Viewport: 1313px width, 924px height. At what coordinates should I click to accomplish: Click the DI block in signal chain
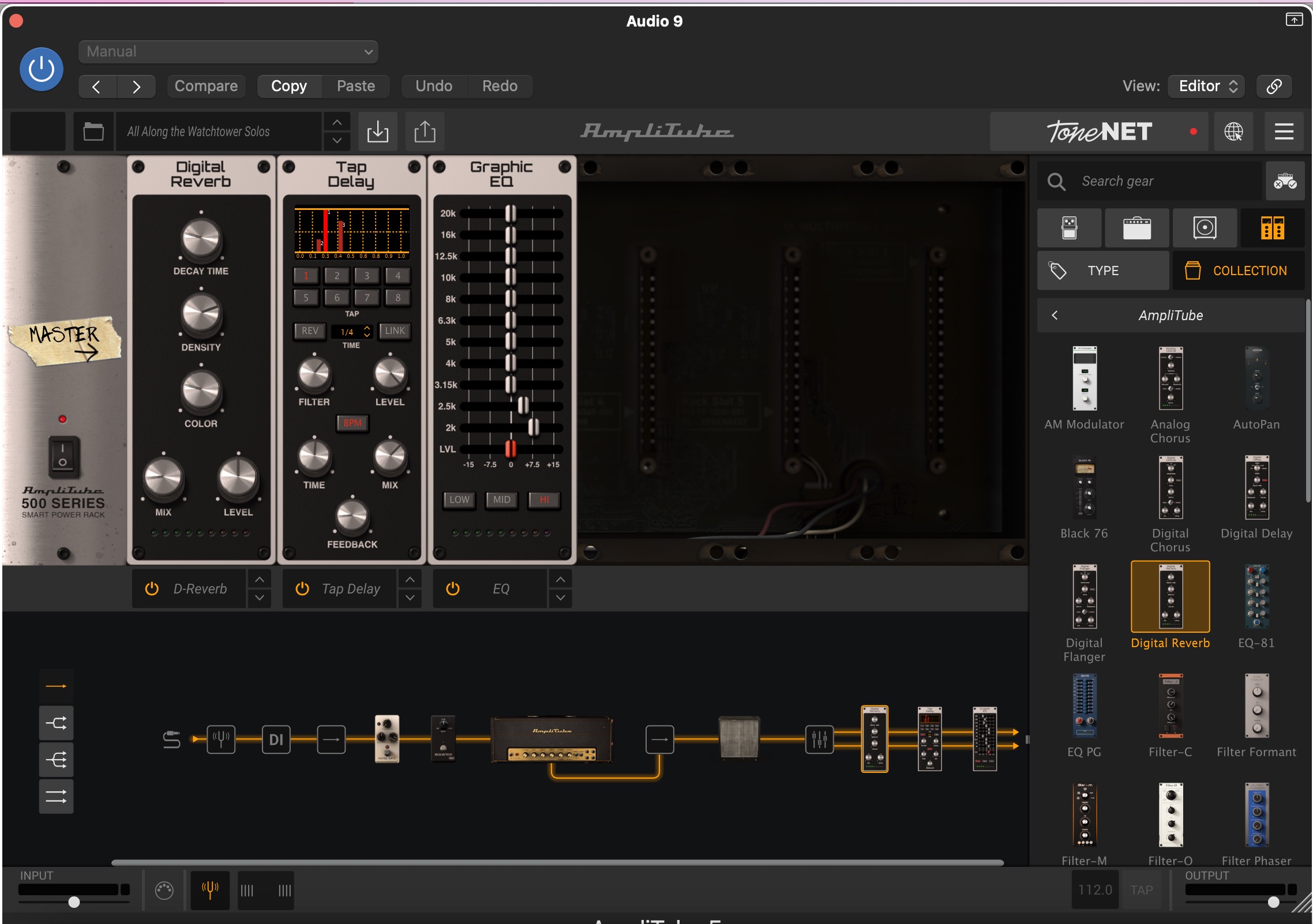(x=276, y=739)
